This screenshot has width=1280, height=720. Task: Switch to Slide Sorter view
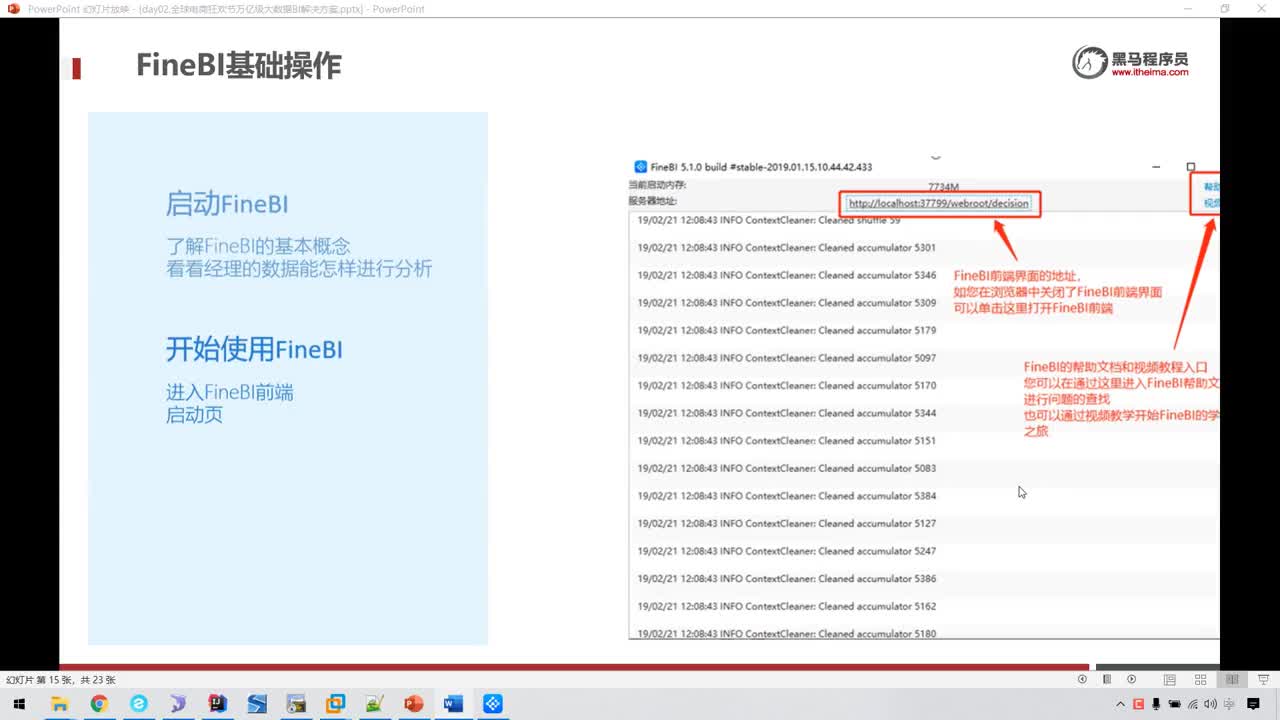point(1201,679)
